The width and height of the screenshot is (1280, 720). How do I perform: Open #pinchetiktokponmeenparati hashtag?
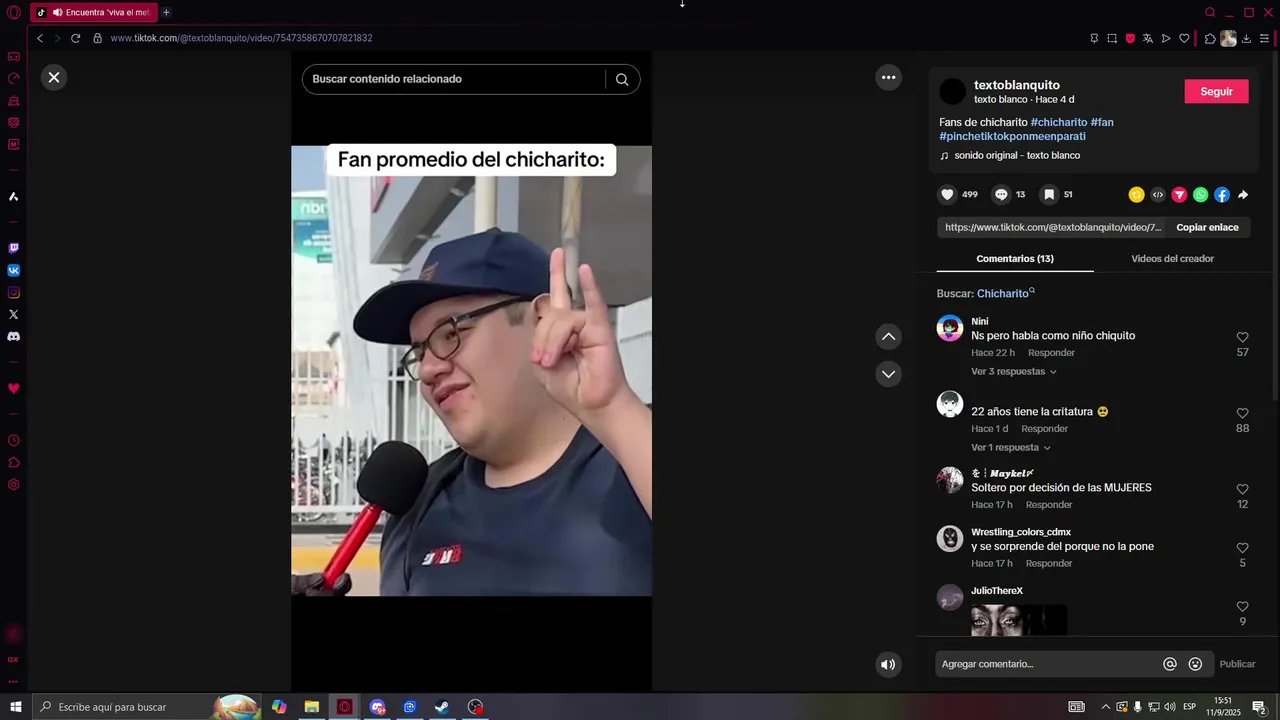click(x=1012, y=136)
